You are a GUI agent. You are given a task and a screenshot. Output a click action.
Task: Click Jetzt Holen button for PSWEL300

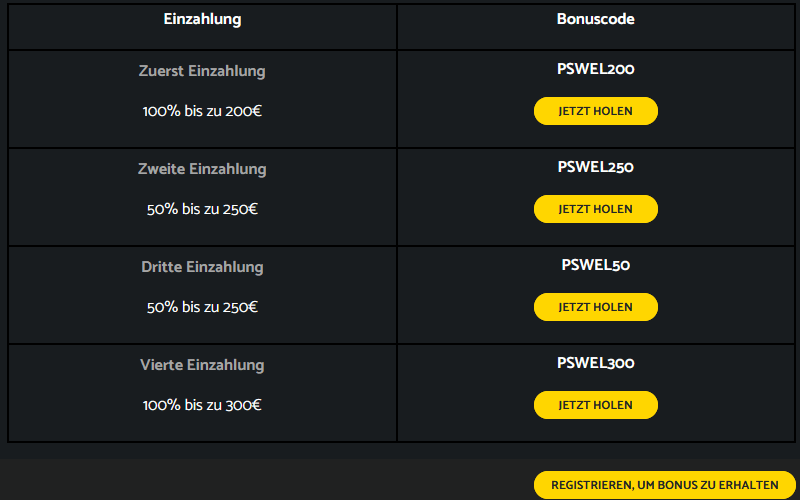coord(595,405)
